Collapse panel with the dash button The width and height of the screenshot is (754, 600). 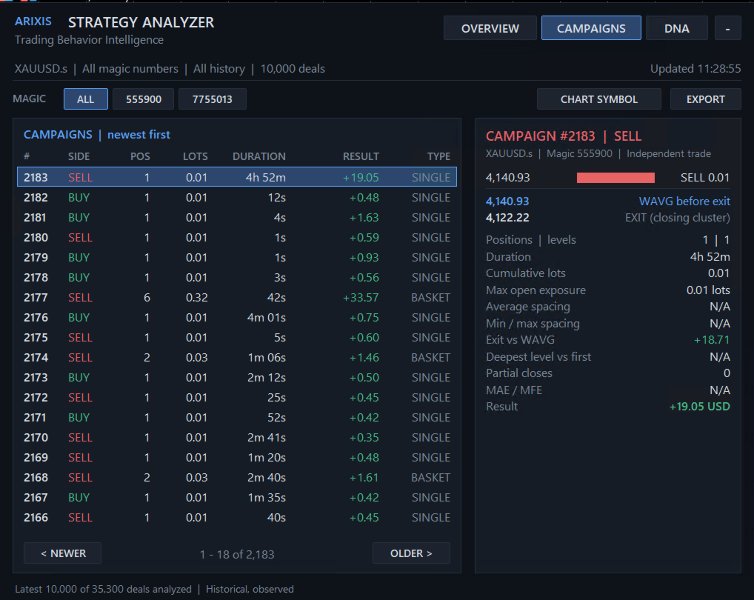click(728, 28)
